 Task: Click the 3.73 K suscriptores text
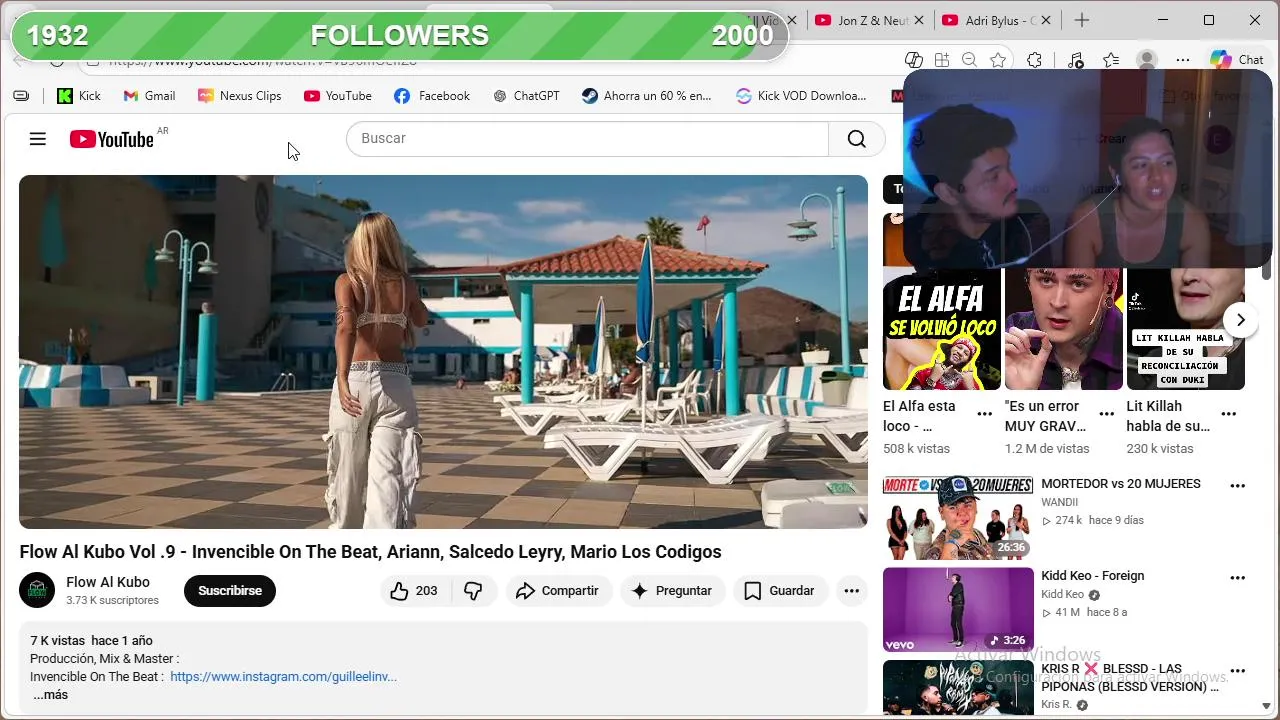point(112,601)
